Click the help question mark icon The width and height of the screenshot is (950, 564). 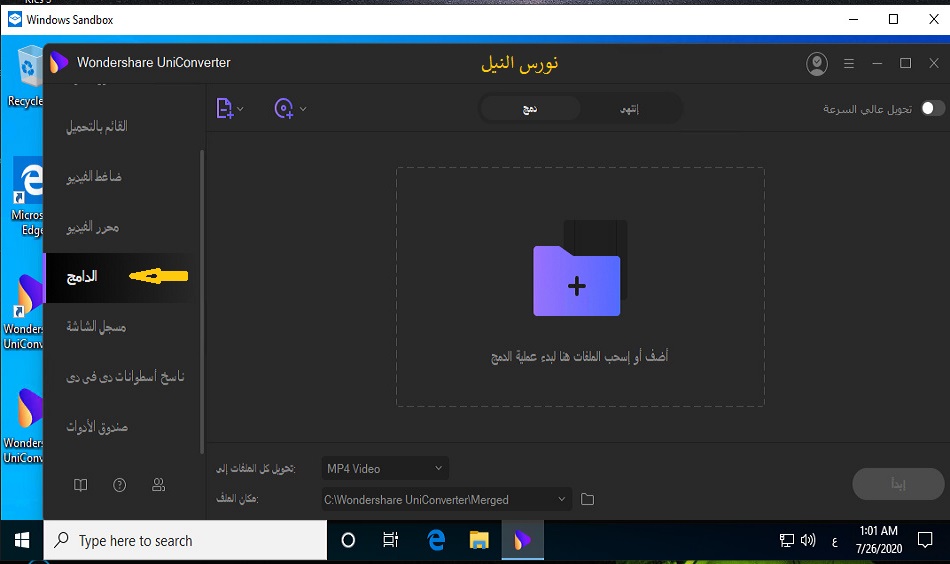click(120, 485)
